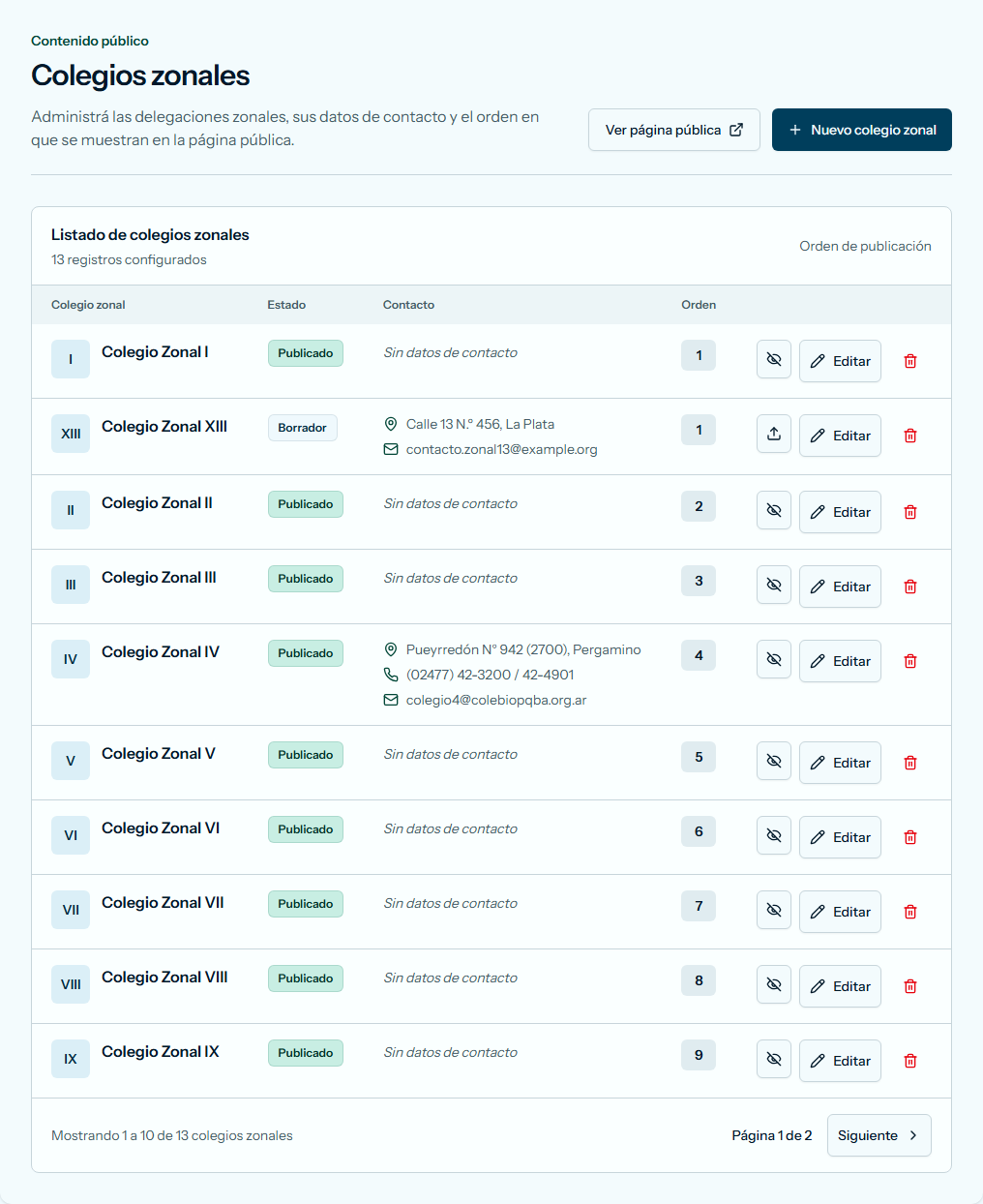Hide Colegio Zonal III using eye icon
This screenshot has height=1204, width=983.
(774, 585)
